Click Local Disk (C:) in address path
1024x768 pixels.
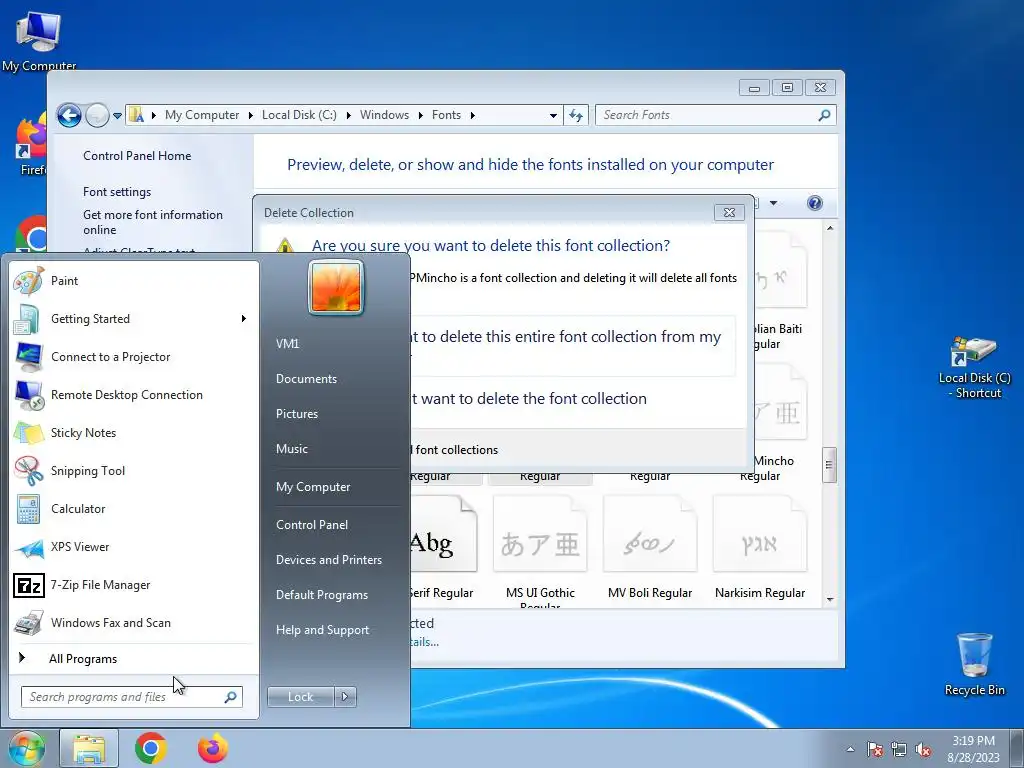click(299, 115)
